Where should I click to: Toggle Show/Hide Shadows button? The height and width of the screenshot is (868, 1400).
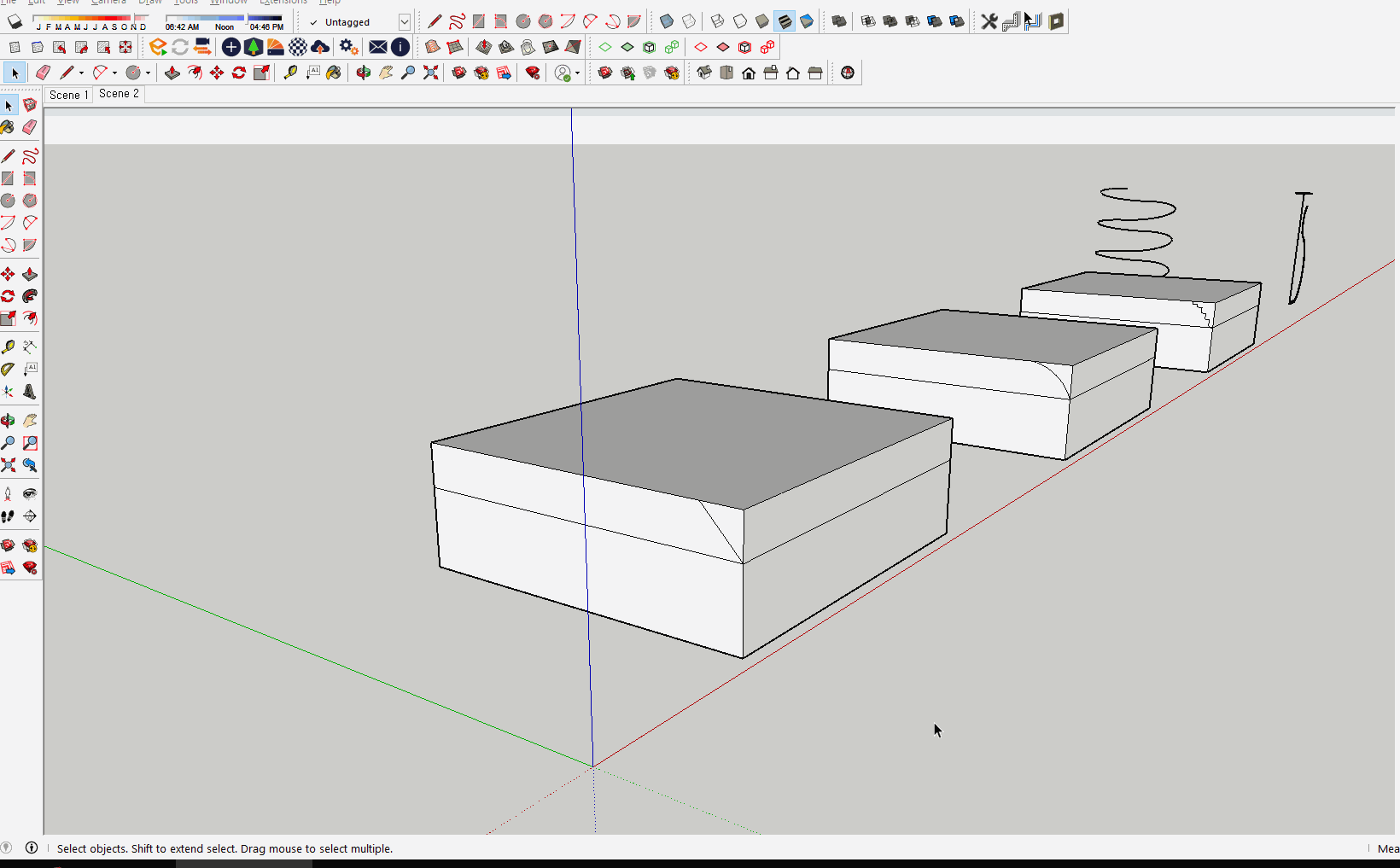click(x=15, y=21)
